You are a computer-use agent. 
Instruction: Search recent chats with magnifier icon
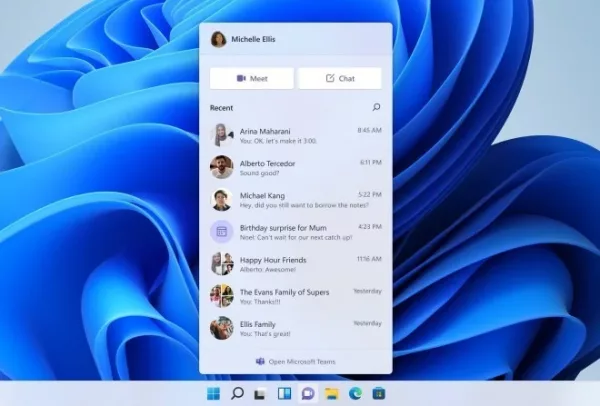click(x=377, y=107)
